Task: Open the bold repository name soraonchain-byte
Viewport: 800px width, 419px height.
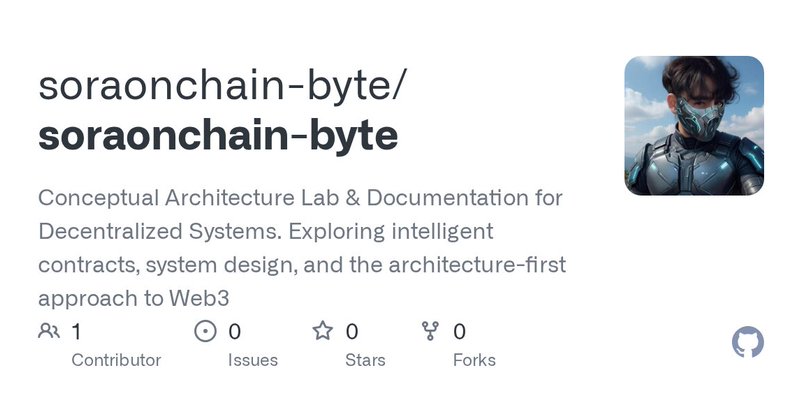Action: click(x=218, y=136)
